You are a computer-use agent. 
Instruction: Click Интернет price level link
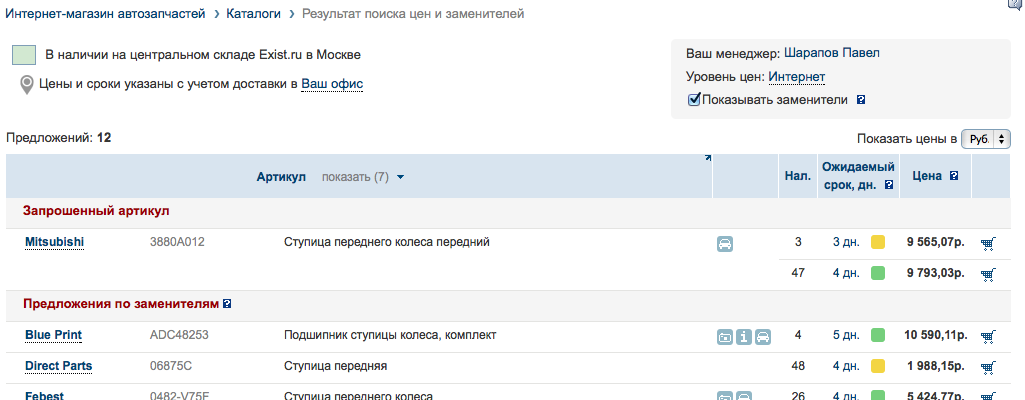pos(797,77)
